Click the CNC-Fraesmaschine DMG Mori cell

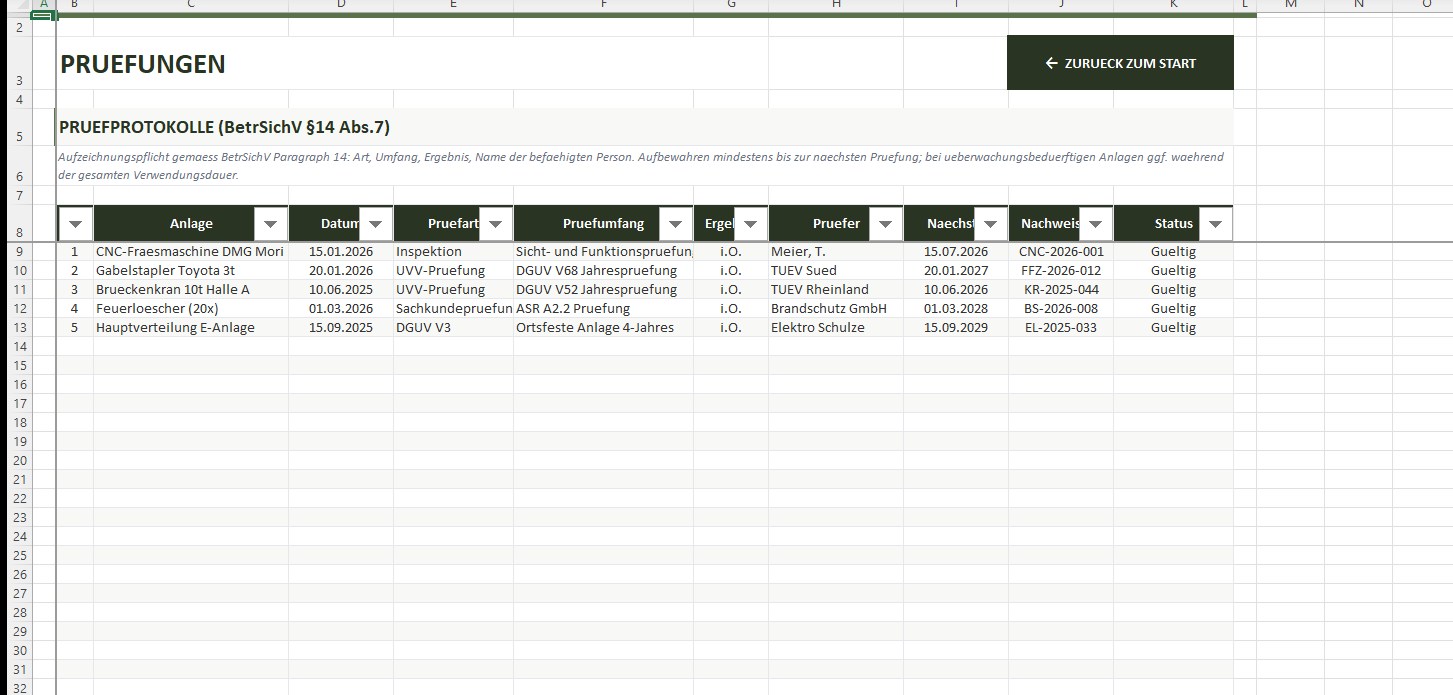[190, 252]
